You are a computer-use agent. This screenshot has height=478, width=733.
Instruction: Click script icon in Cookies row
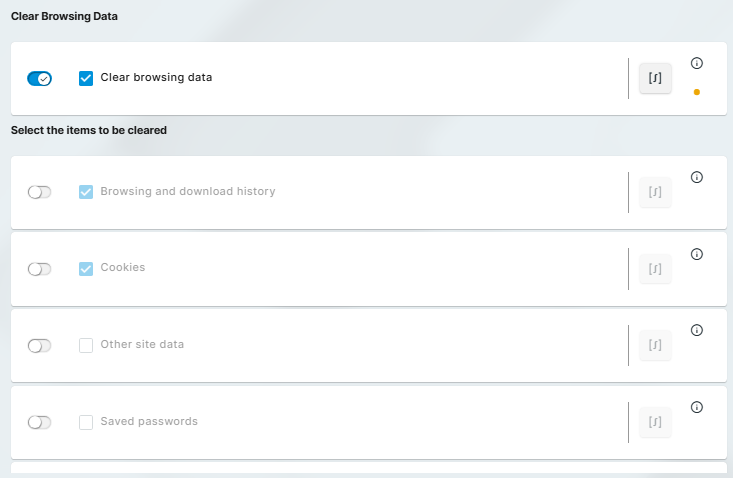(655, 269)
